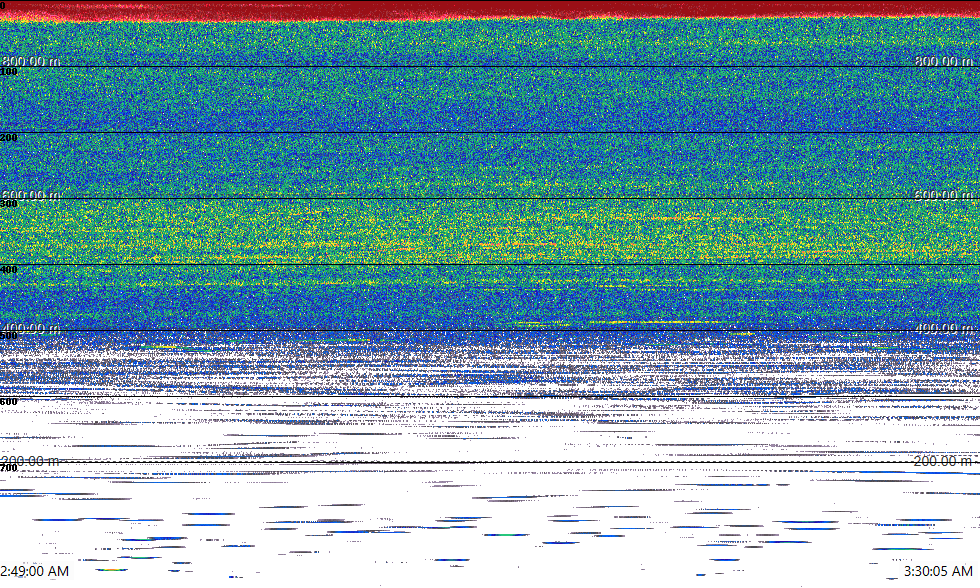Image resolution: width=980 pixels, height=588 pixels.
Task: Select the 200 depth tick label
Action: [9, 138]
